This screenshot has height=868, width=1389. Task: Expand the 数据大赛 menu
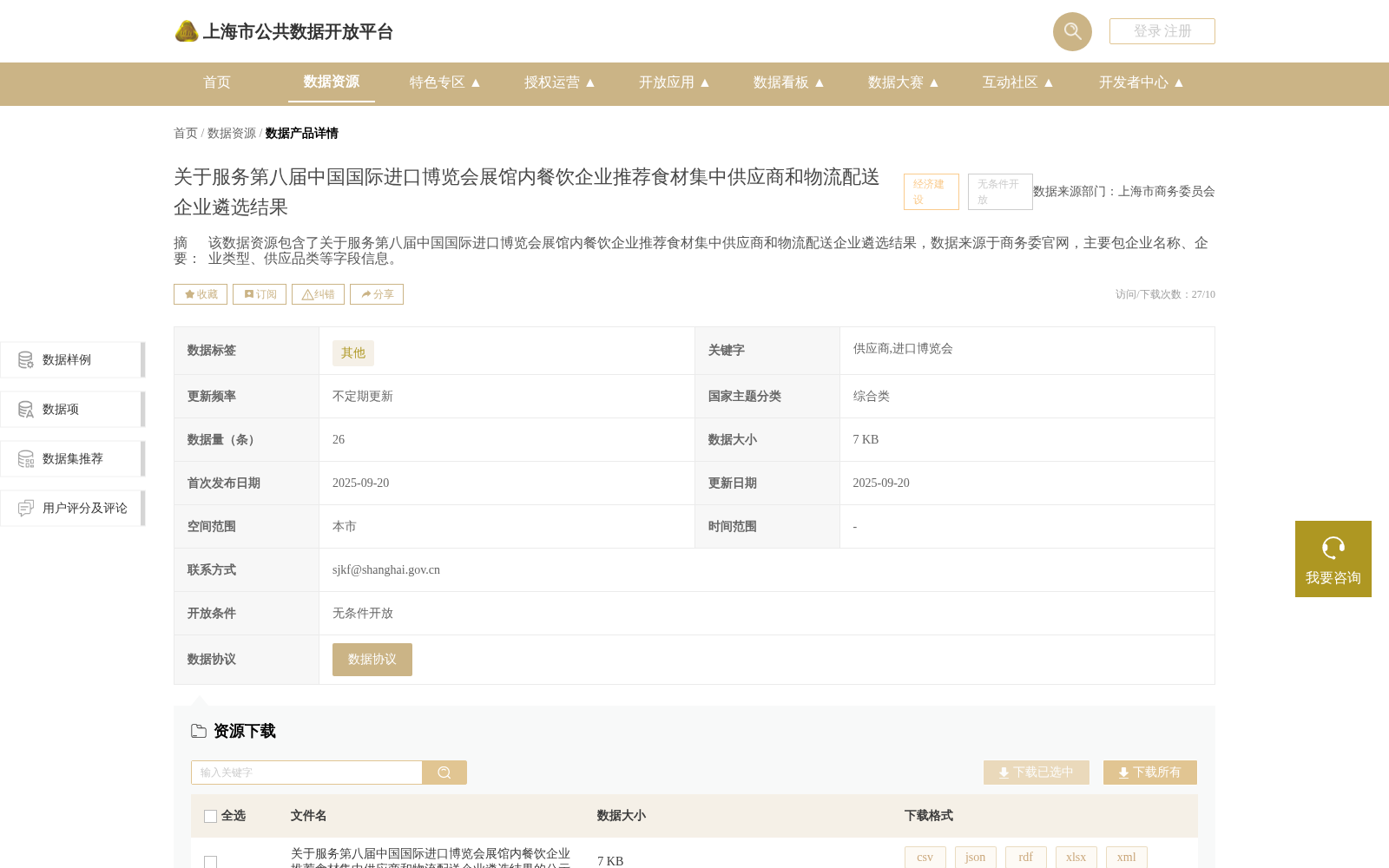903,82
